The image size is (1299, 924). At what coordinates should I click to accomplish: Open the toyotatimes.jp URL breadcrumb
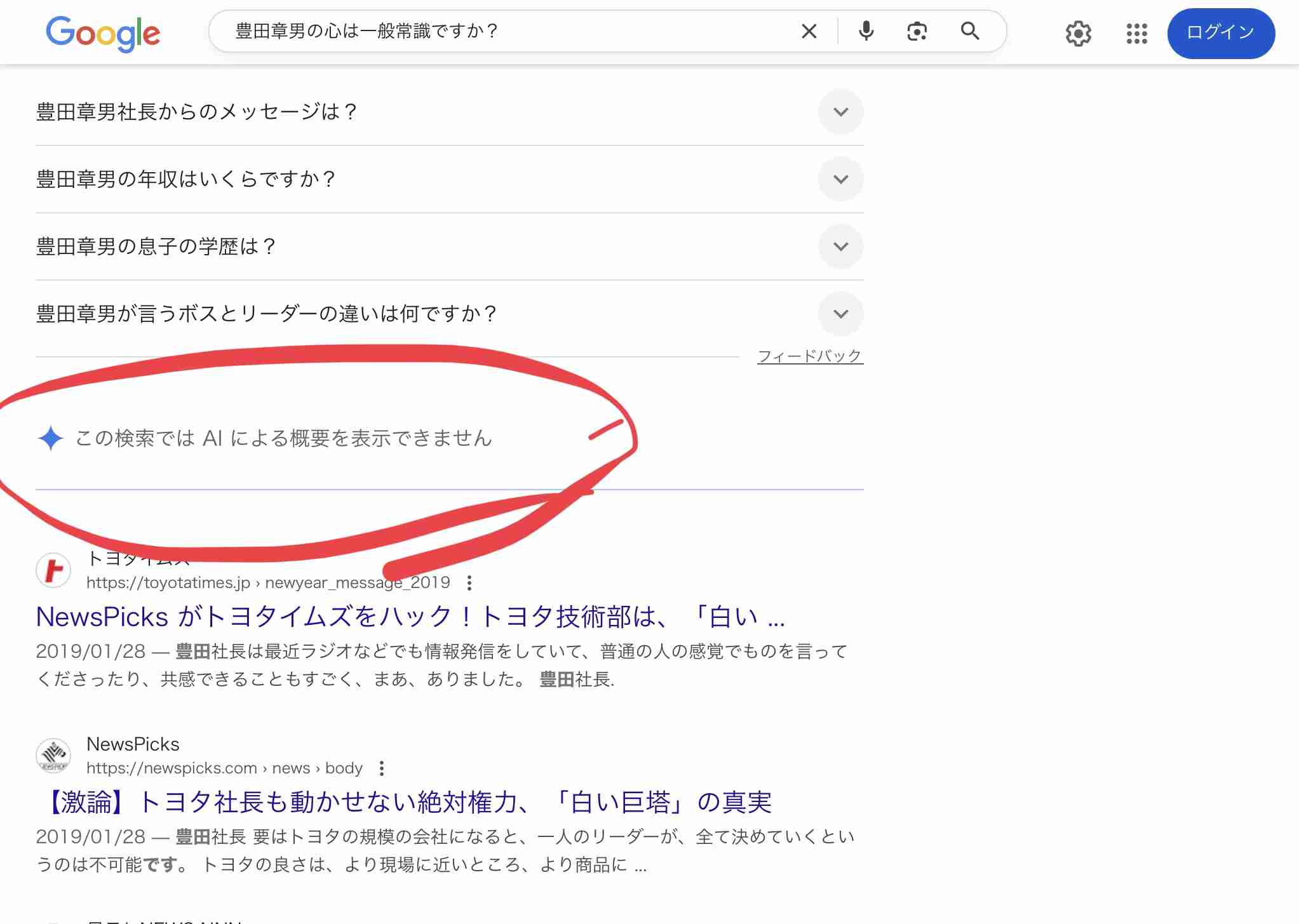[268, 582]
